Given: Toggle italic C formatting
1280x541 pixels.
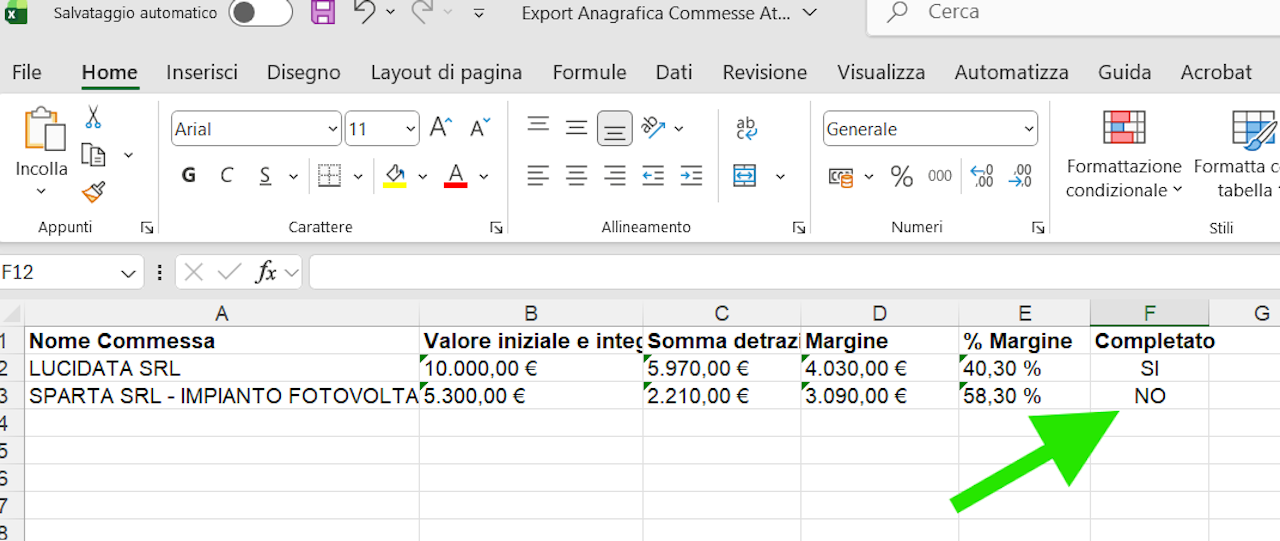Looking at the screenshot, I should point(227,176).
